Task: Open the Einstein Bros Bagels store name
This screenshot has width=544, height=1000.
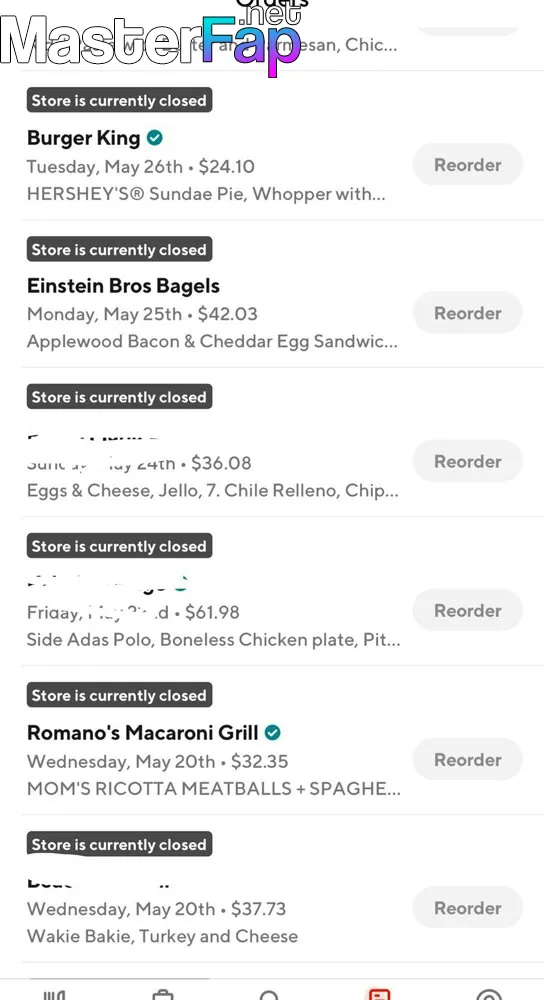Action: 123,286
